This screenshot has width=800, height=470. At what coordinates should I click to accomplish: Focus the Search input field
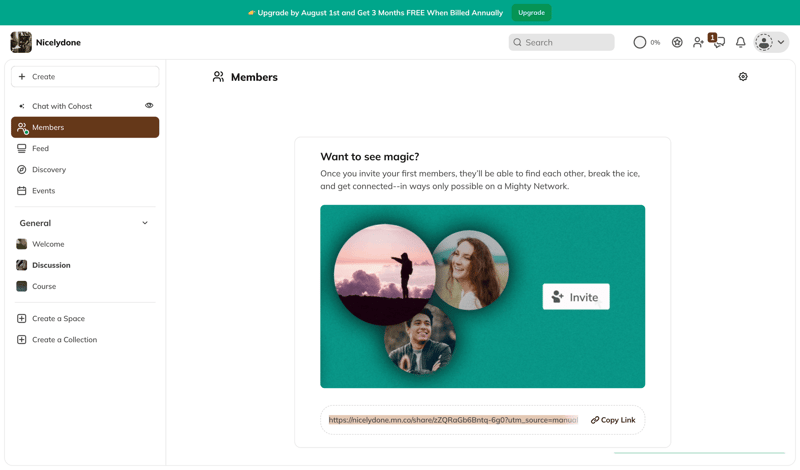click(561, 42)
